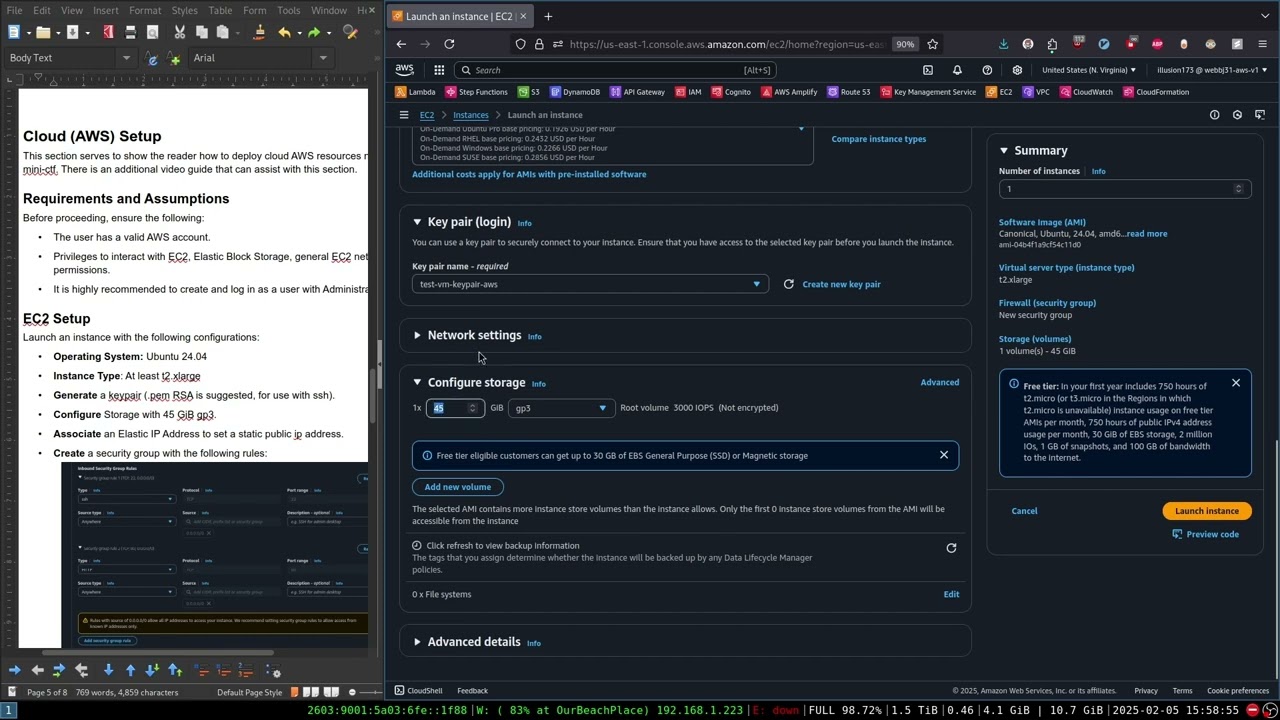Click the Cut scissors icon in Writer
Image resolution: width=1280 pixels, height=720 pixels.
tap(180, 32)
